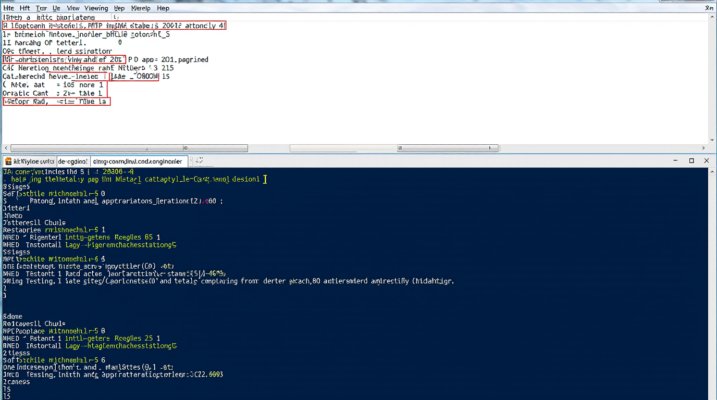Switch to the de-cgdino tab
Image resolution: width=717 pixels, height=400 pixels.
pos(72,161)
